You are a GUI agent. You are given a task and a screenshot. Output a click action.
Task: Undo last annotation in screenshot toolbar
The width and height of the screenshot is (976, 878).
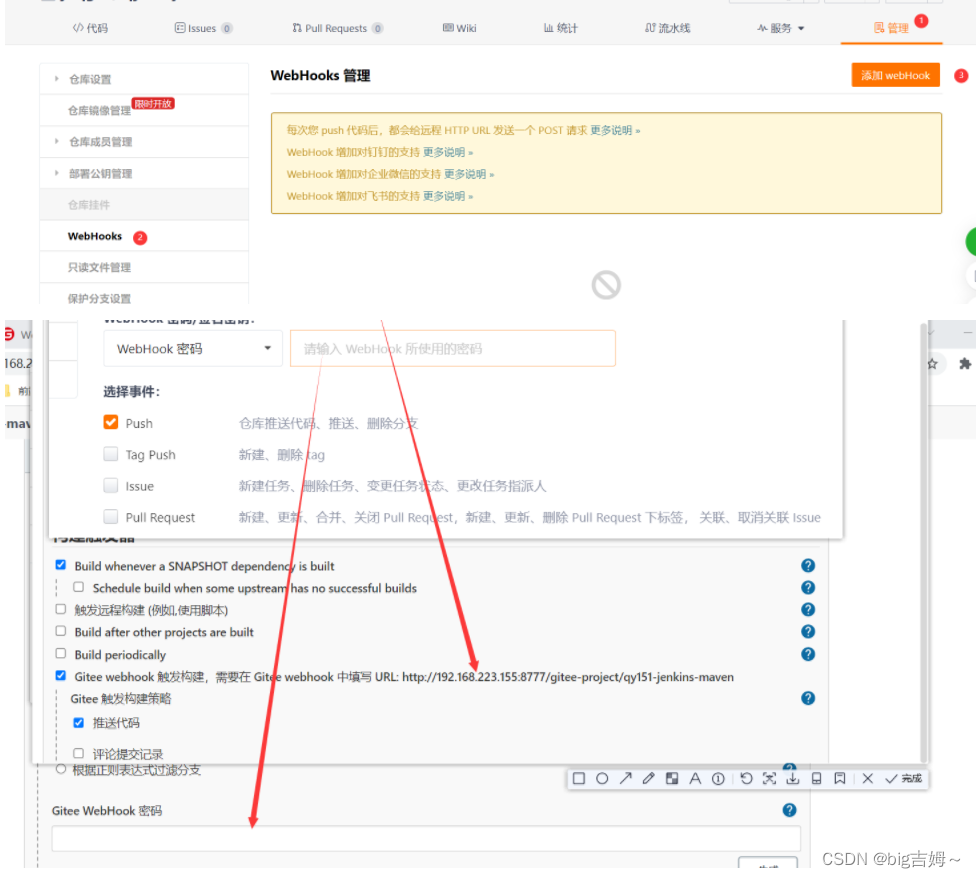(746, 778)
